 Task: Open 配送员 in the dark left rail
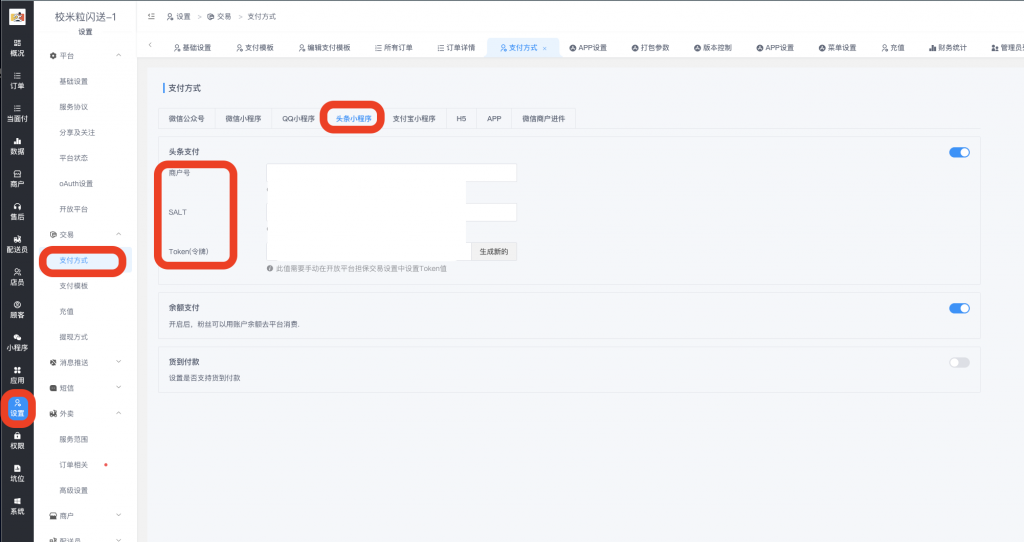(17, 244)
